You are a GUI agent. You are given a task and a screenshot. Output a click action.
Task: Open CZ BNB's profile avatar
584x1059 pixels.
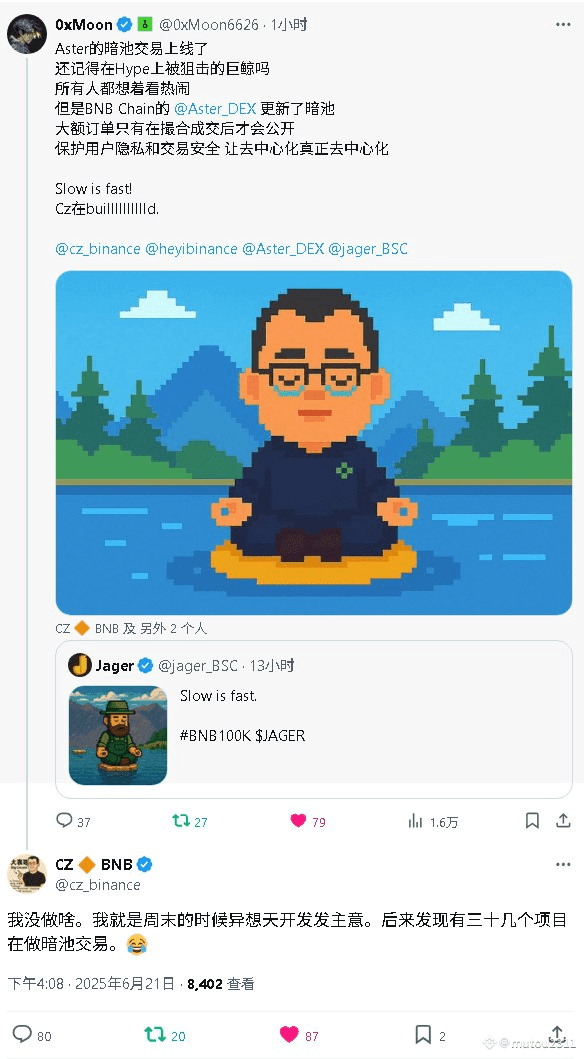click(27, 873)
